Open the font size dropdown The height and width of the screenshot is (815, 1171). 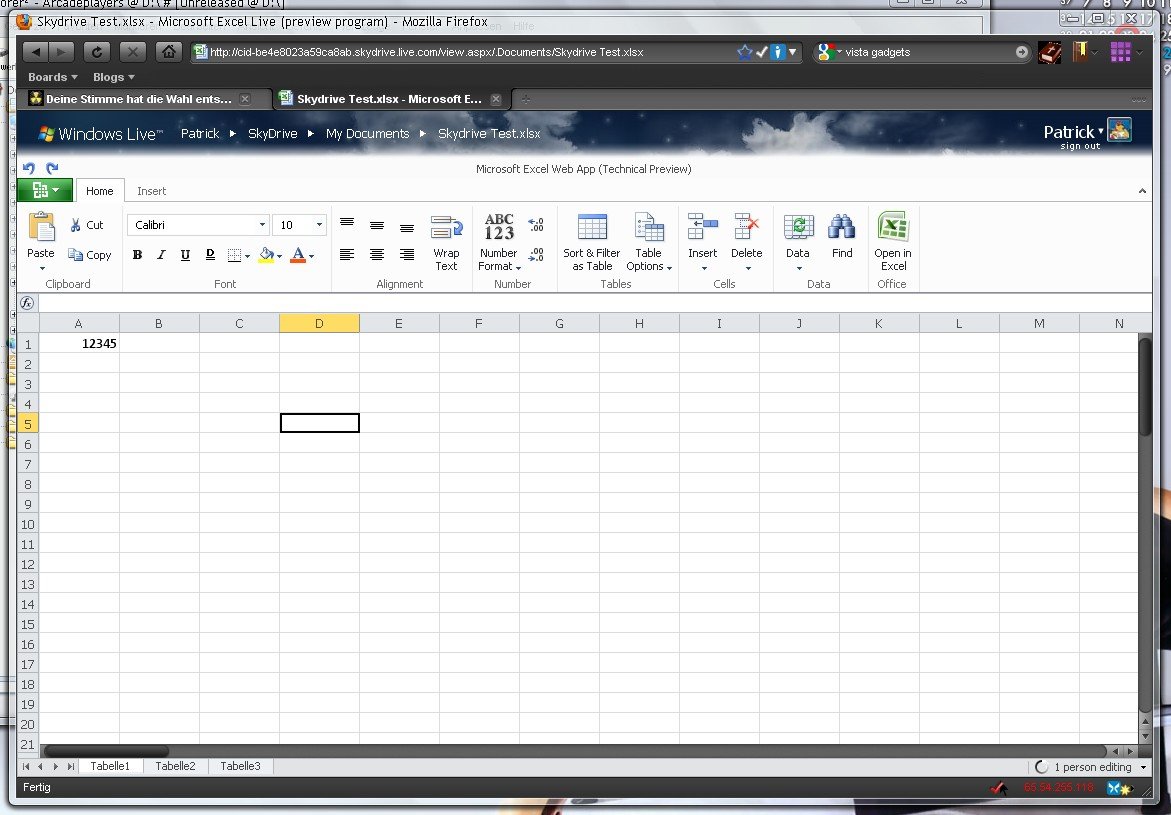click(x=319, y=226)
